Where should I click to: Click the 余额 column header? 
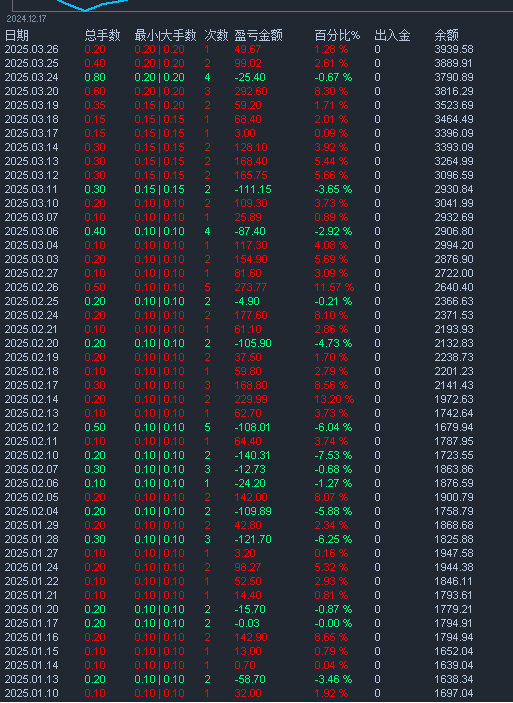446,35
